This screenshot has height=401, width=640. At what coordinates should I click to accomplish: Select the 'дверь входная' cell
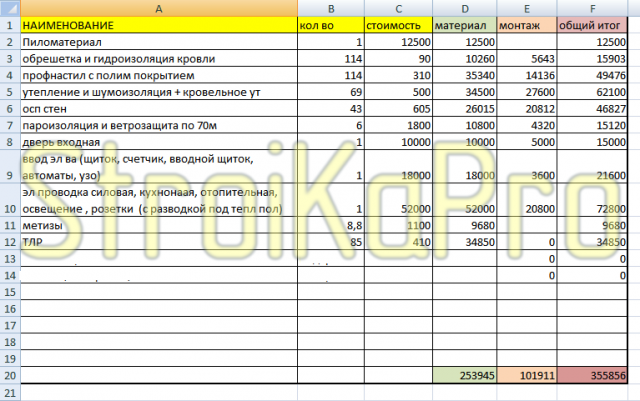tap(159, 142)
